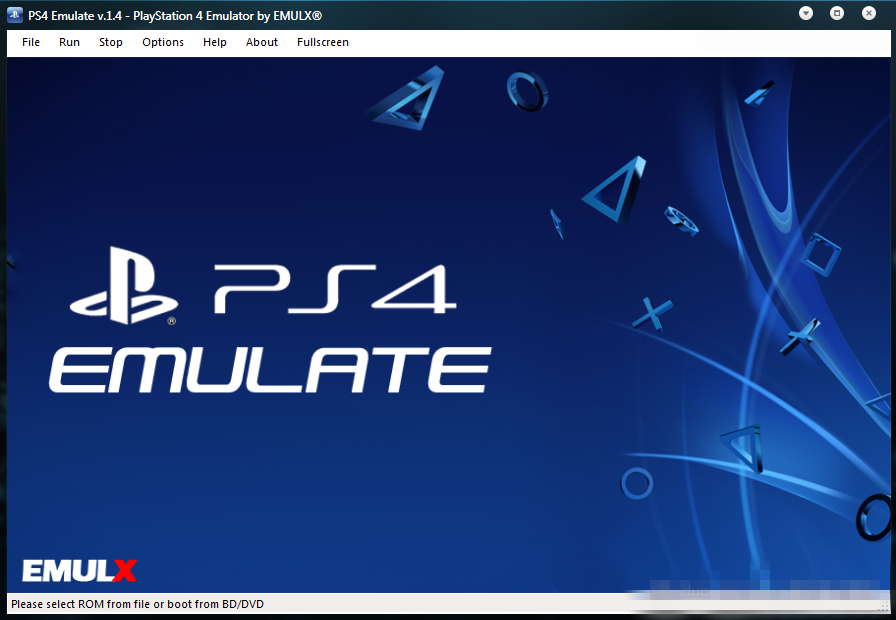
Task: Click the status bar ROM selection message
Action: coord(137,604)
